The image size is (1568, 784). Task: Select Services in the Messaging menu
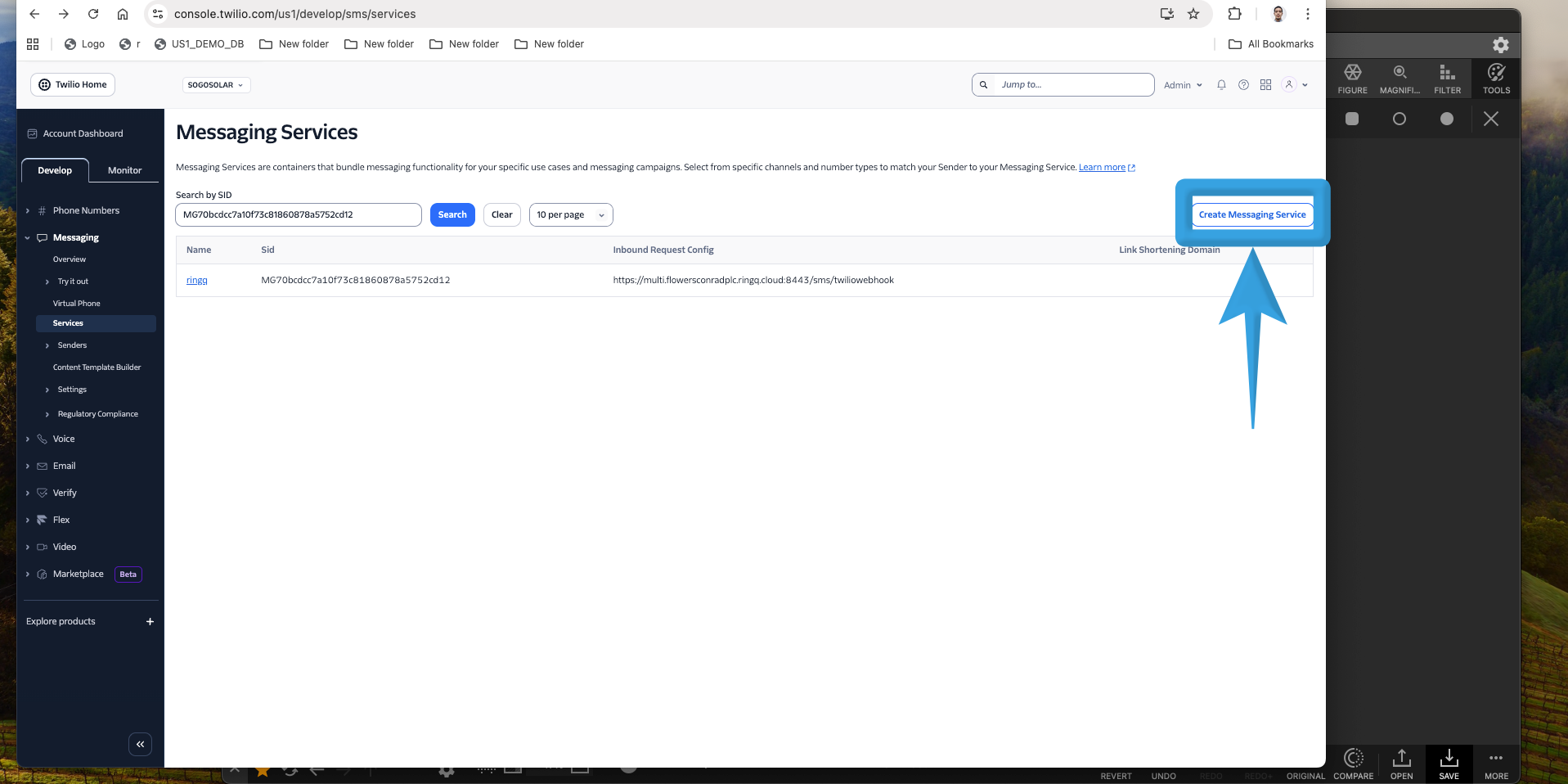click(96, 323)
